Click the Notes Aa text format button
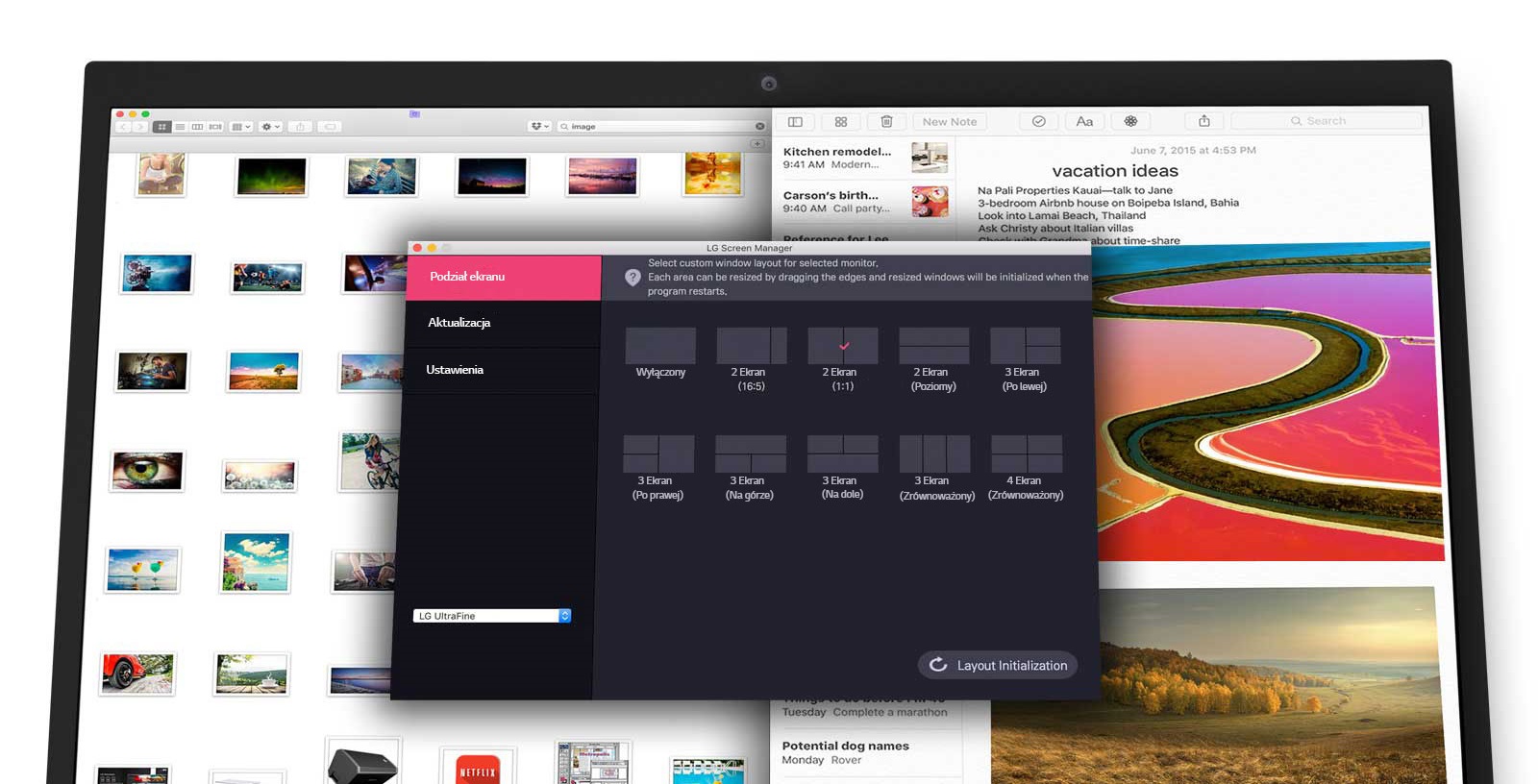1538x784 pixels. coord(1084,122)
